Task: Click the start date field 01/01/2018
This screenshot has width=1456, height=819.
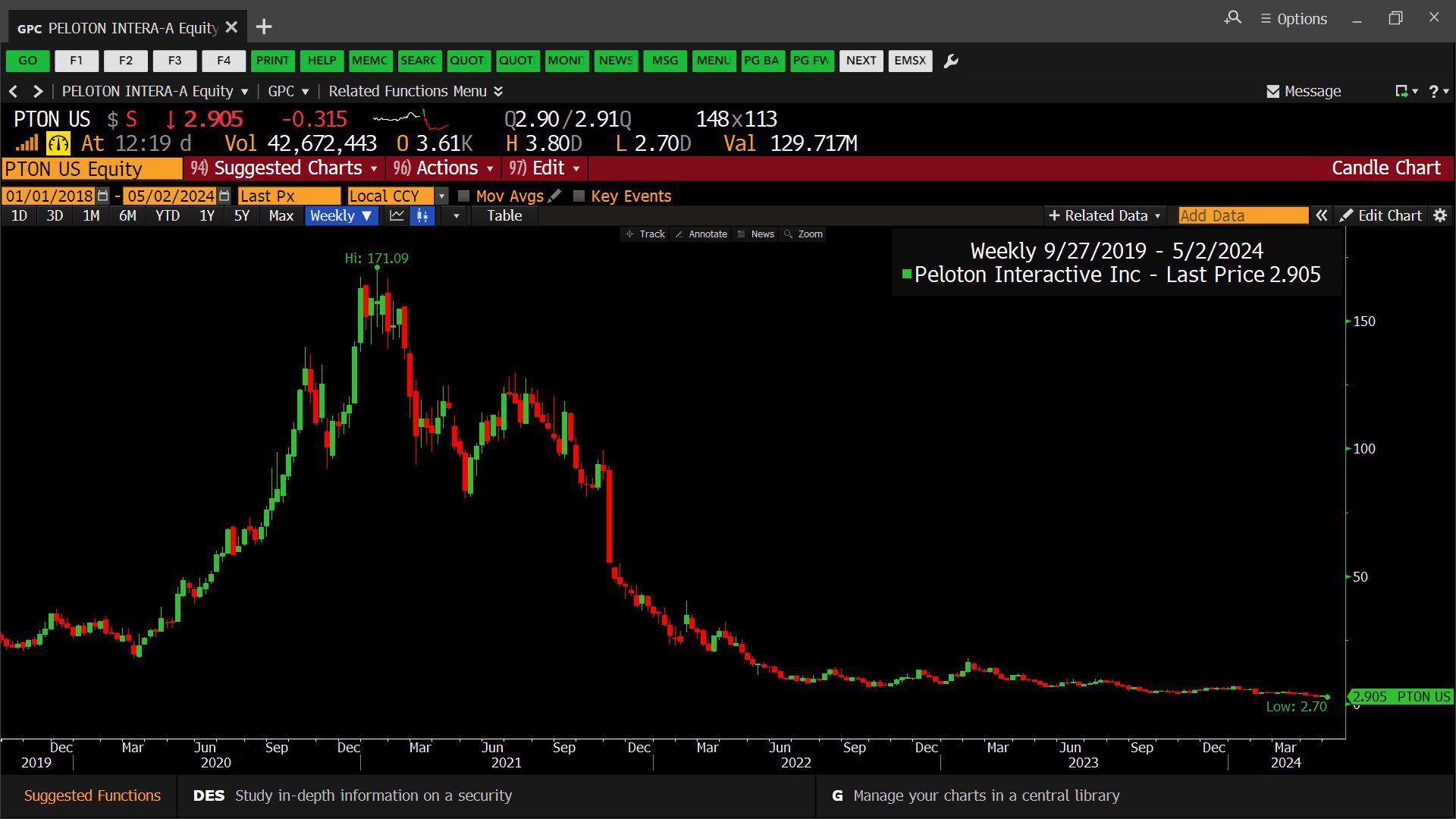Action: click(x=49, y=196)
